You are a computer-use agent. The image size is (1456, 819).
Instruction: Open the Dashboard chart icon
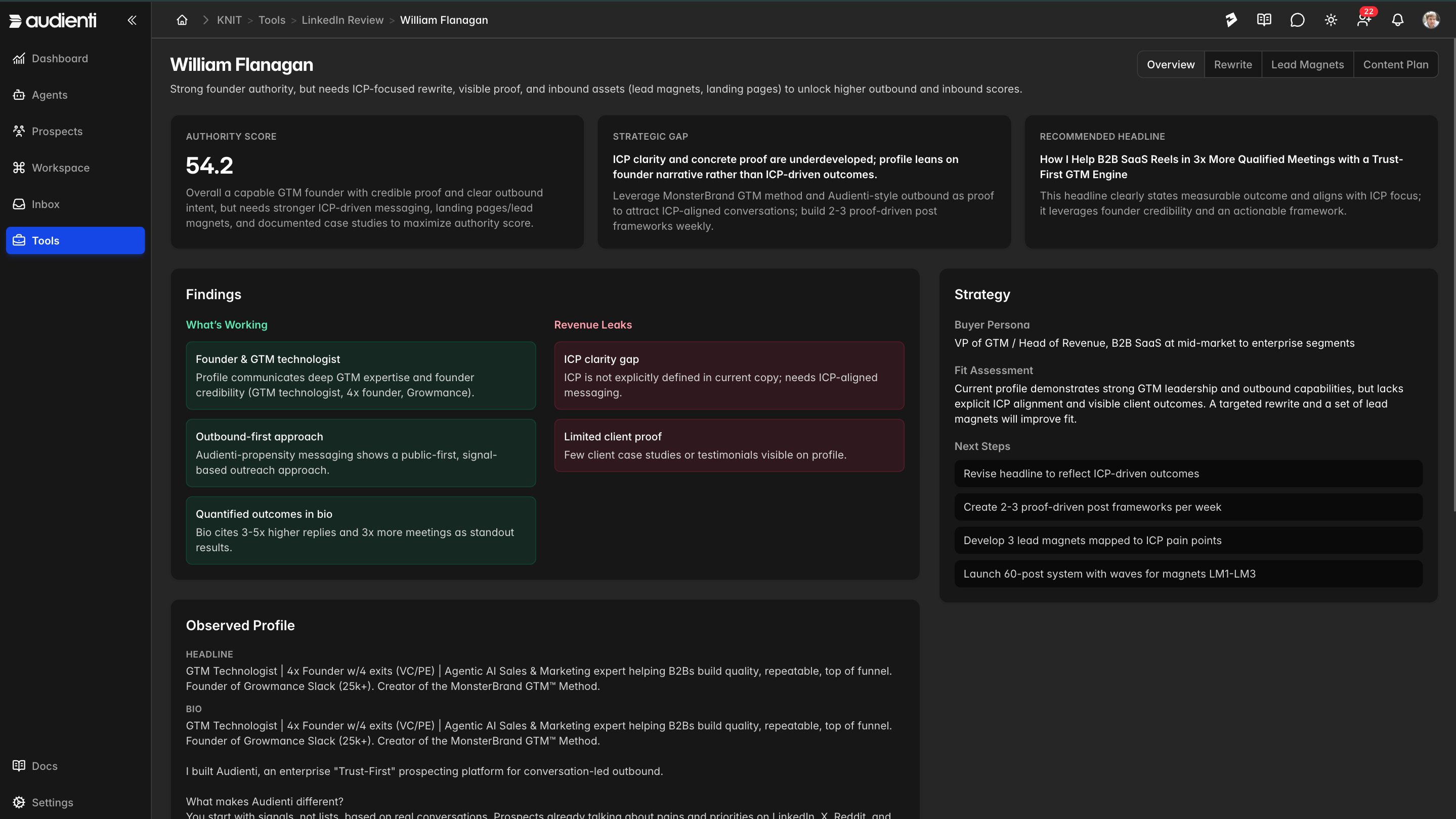point(19,58)
